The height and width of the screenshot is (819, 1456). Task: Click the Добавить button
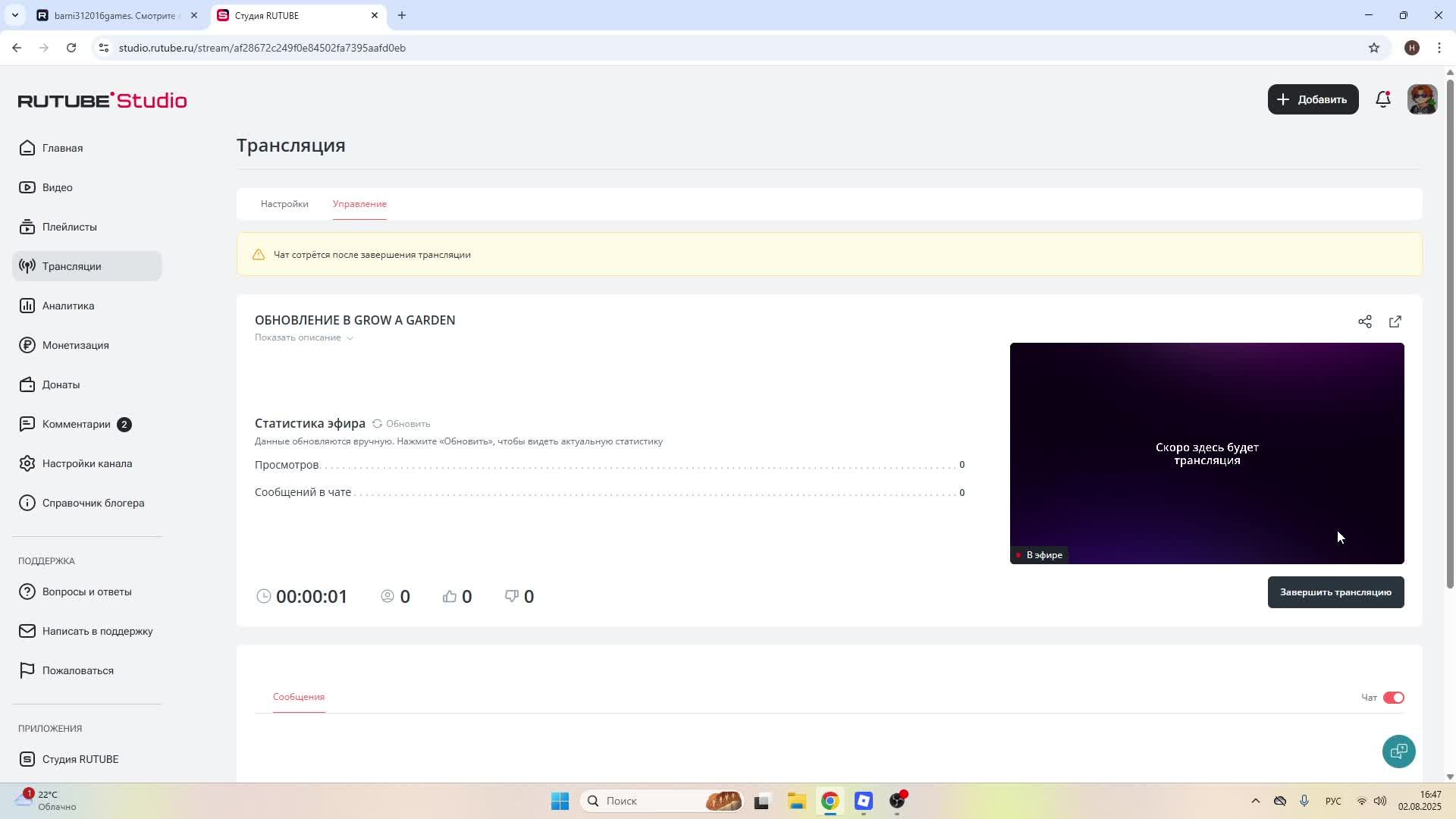[x=1313, y=99]
